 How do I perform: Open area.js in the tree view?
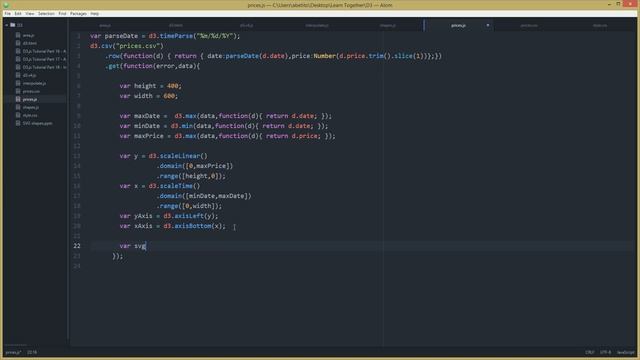point(29,36)
